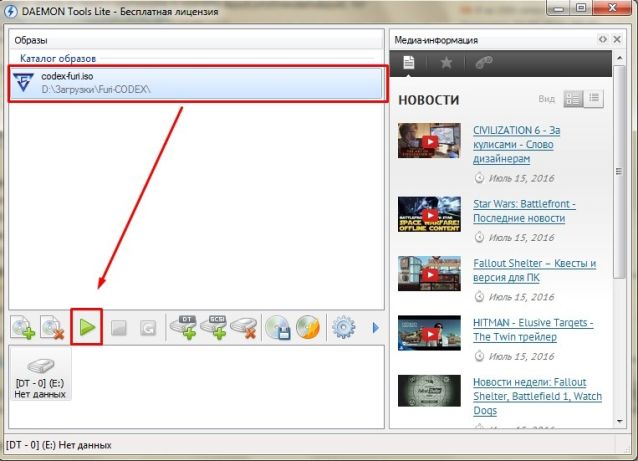Open the HITMAN Elusive Targets news link
638x461 pixels.
[533, 330]
